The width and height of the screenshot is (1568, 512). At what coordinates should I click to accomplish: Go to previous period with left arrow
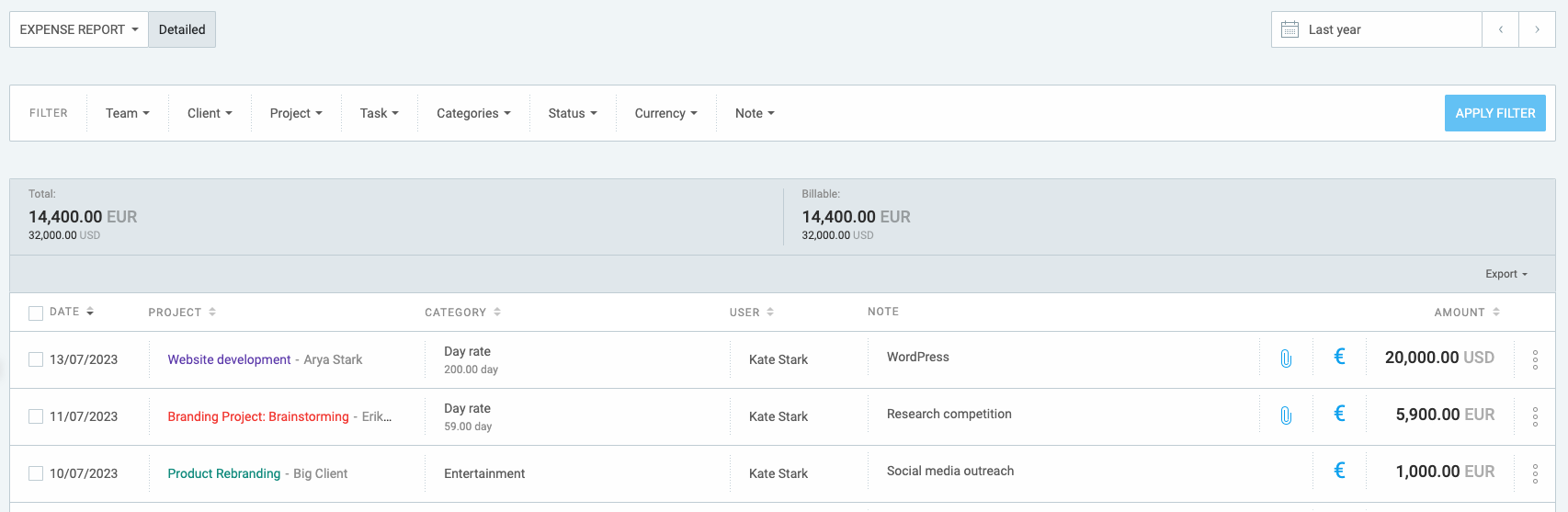point(1500,29)
